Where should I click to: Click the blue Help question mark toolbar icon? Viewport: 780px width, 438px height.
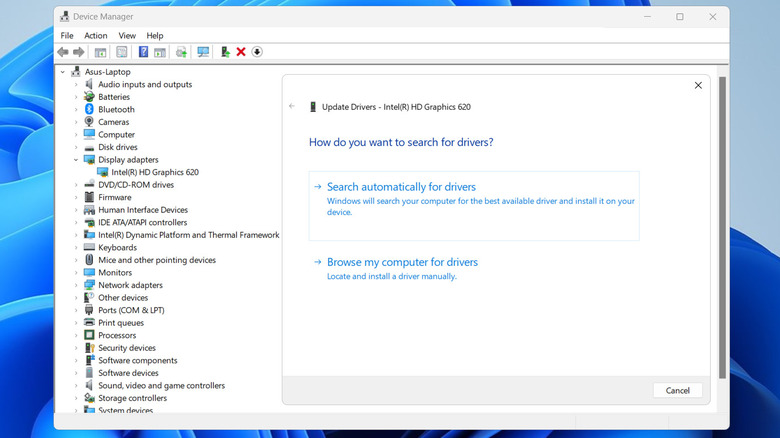click(144, 52)
